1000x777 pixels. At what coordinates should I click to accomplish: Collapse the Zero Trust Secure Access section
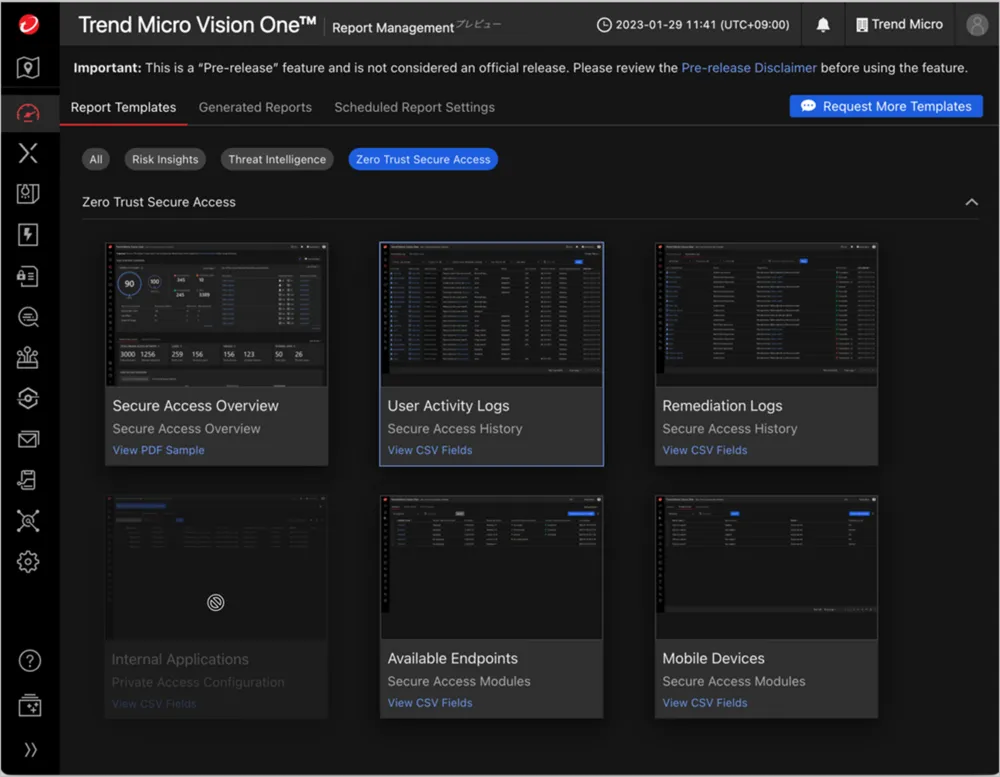[971, 202]
